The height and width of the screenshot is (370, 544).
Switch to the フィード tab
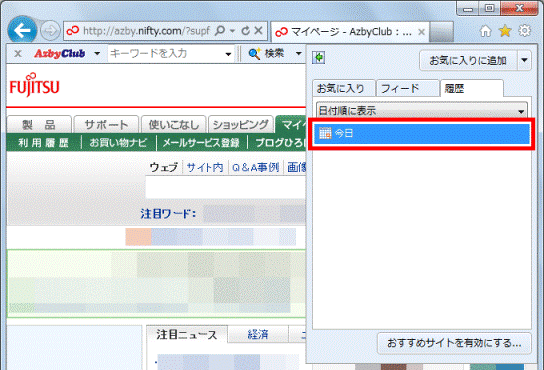tap(408, 89)
